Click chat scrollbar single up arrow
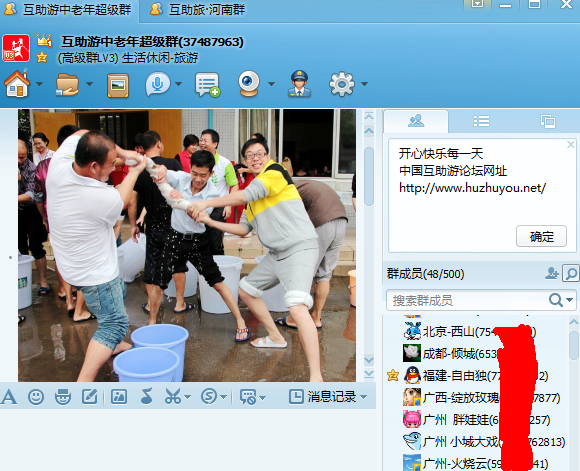 click(x=369, y=130)
